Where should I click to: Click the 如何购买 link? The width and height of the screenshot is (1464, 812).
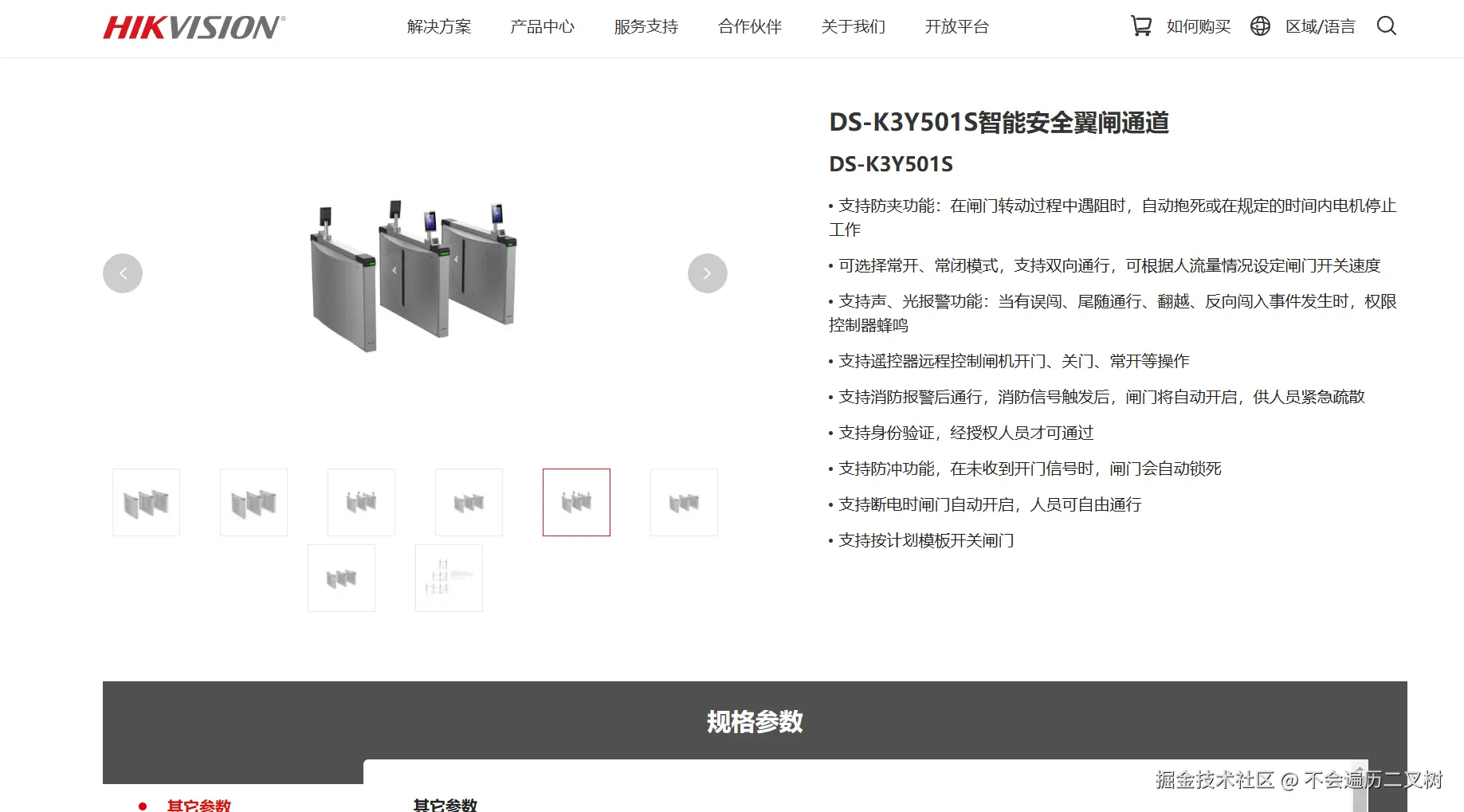pyautogui.click(x=1199, y=26)
